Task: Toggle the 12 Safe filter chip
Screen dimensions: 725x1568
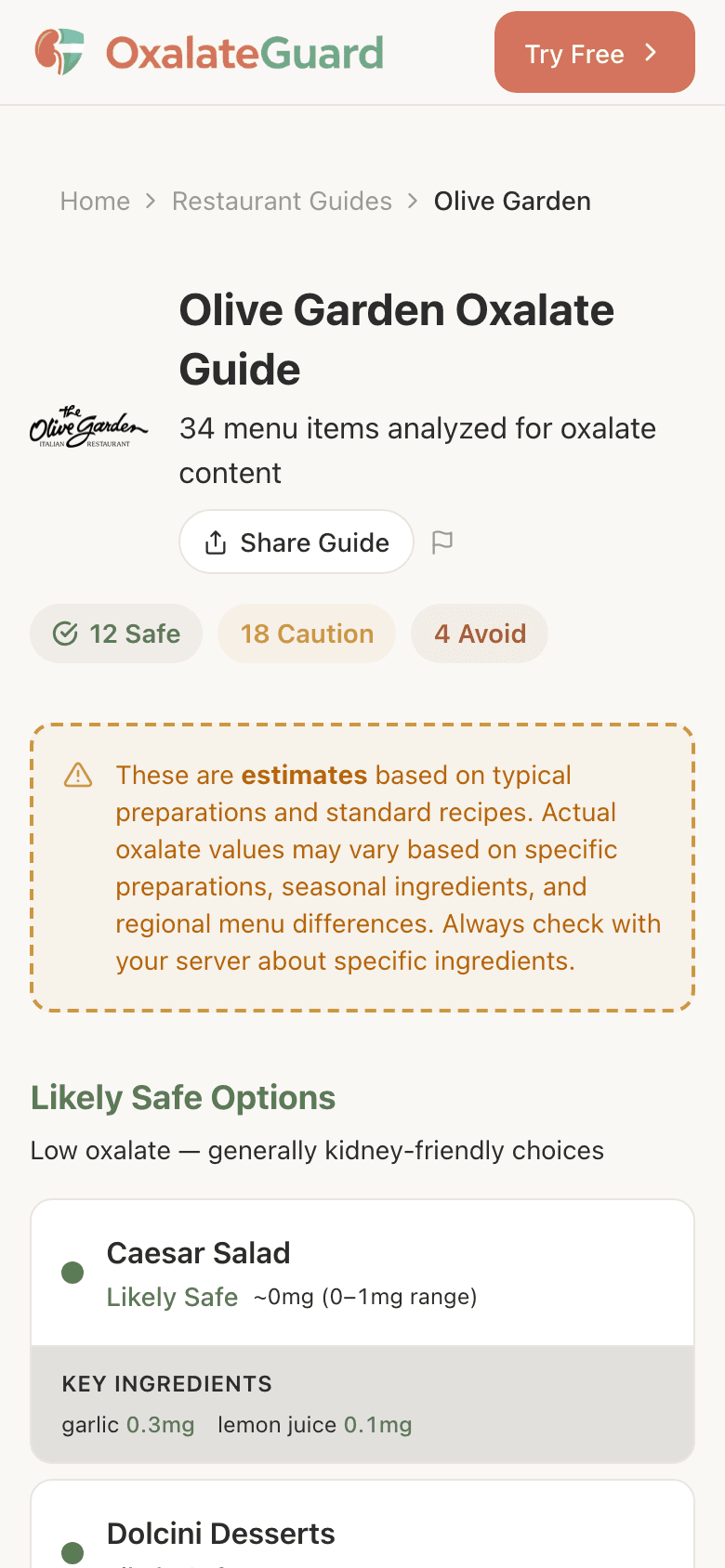Action: [x=115, y=634]
